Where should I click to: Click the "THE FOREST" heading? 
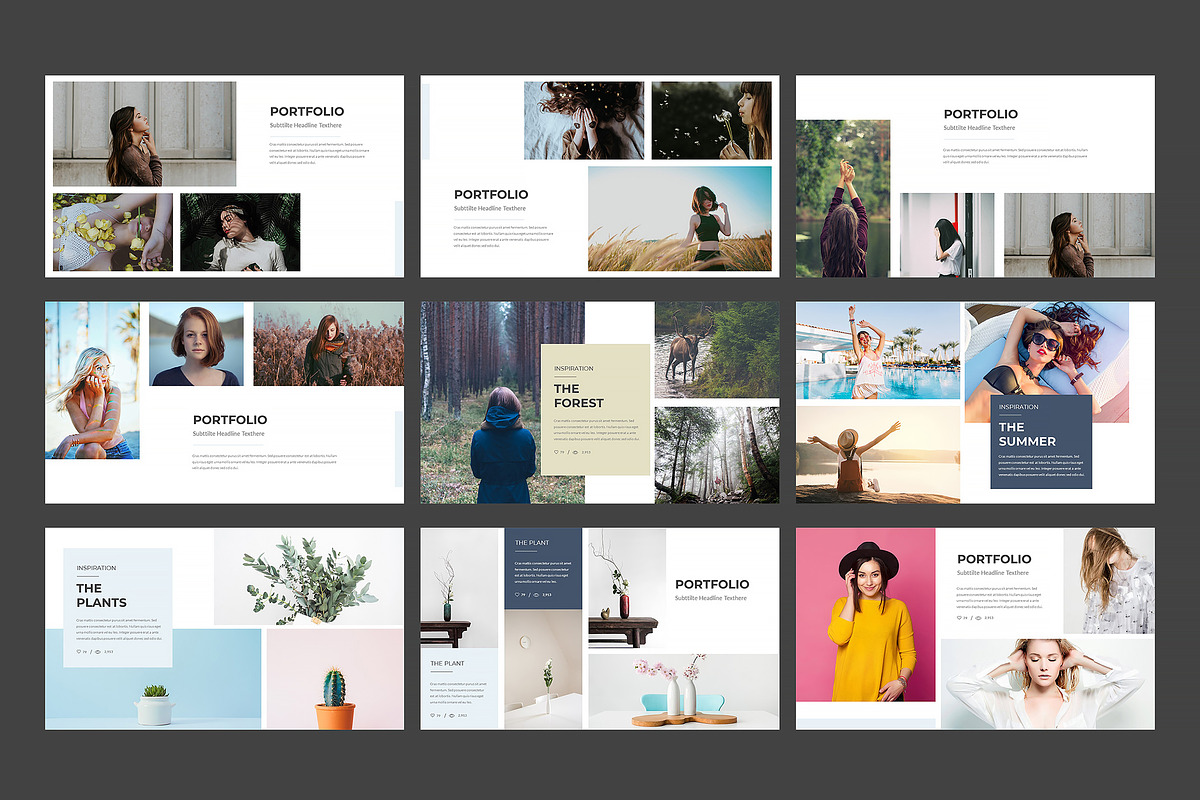click(579, 396)
